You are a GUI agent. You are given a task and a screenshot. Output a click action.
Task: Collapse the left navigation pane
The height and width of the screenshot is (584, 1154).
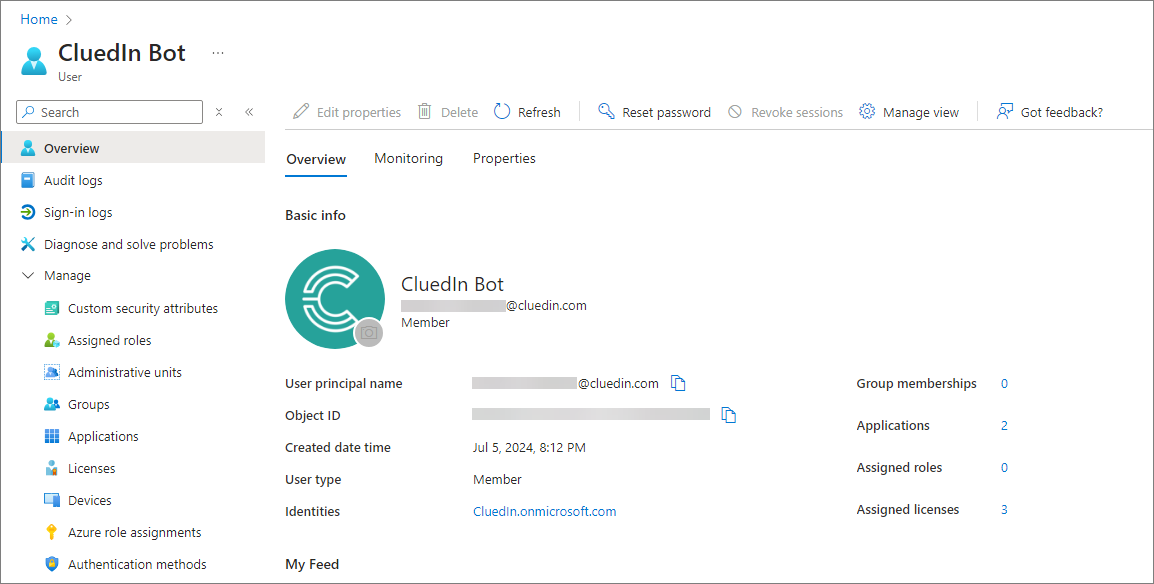pos(249,112)
